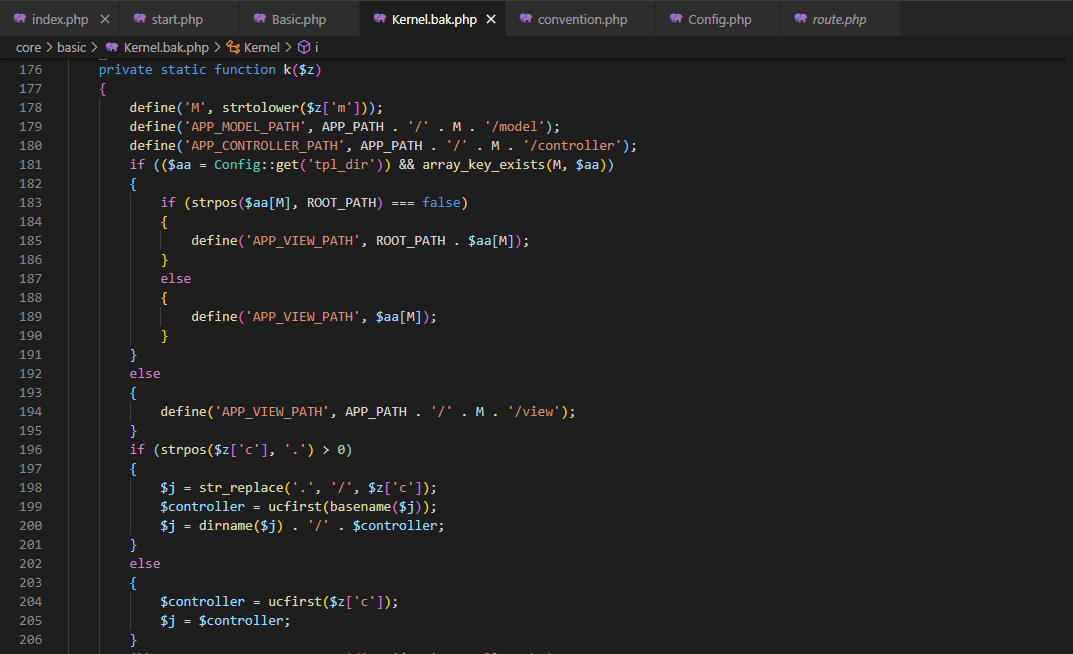Viewport: 1073px width, 654px height.
Task: Click the PHP icon on Config.php tab
Action: point(676,18)
